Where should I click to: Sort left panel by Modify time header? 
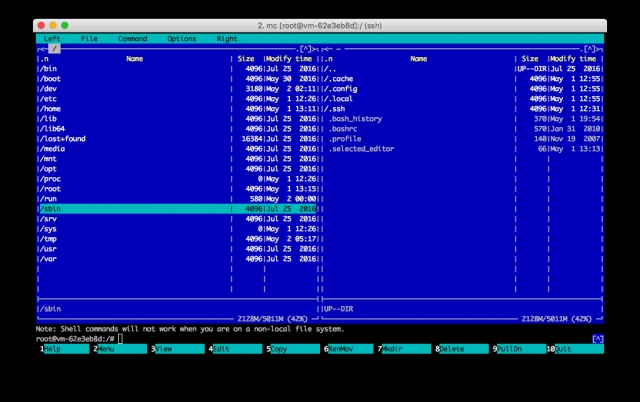pyautogui.click(x=289, y=59)
